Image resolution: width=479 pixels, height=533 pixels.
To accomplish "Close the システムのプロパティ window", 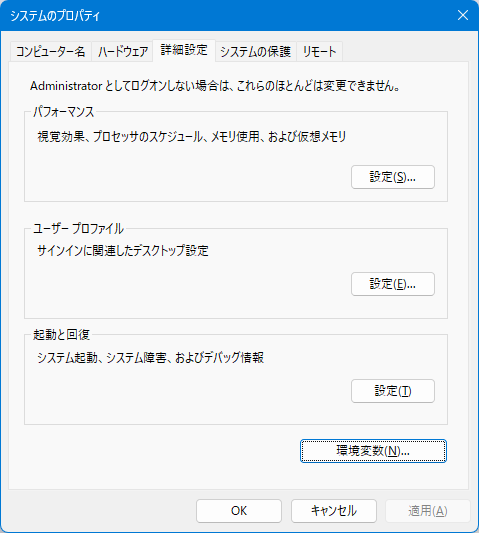I will point(463,15).
